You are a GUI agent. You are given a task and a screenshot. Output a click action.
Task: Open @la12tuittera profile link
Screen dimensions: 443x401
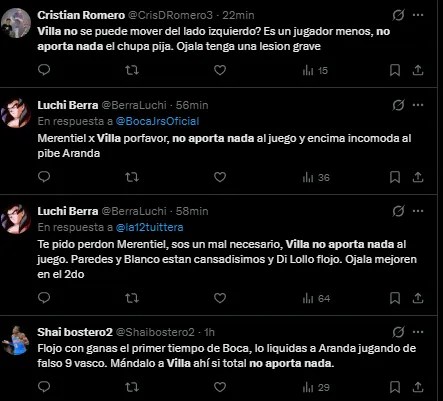click(149, 227)
